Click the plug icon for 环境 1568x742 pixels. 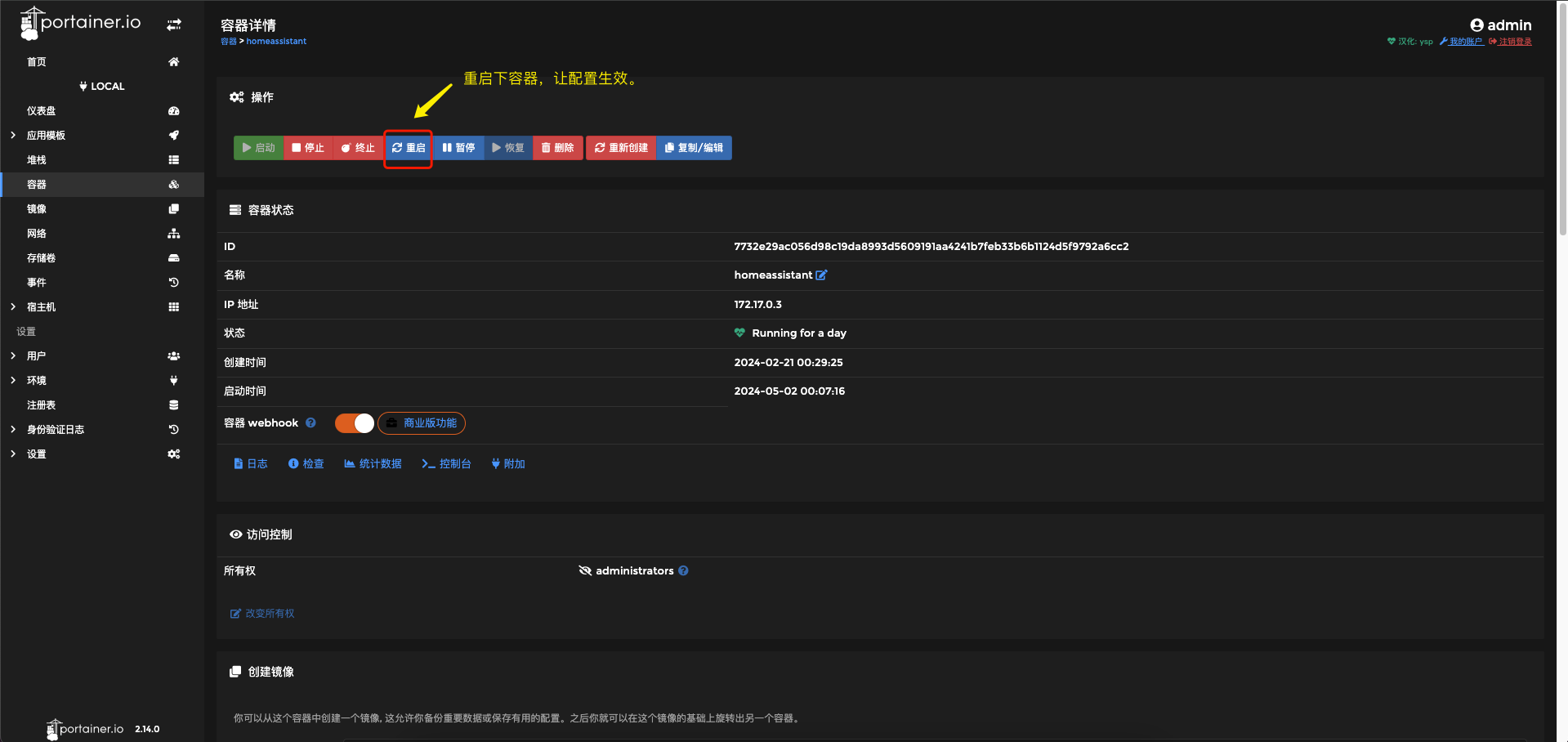pos(173,381)
